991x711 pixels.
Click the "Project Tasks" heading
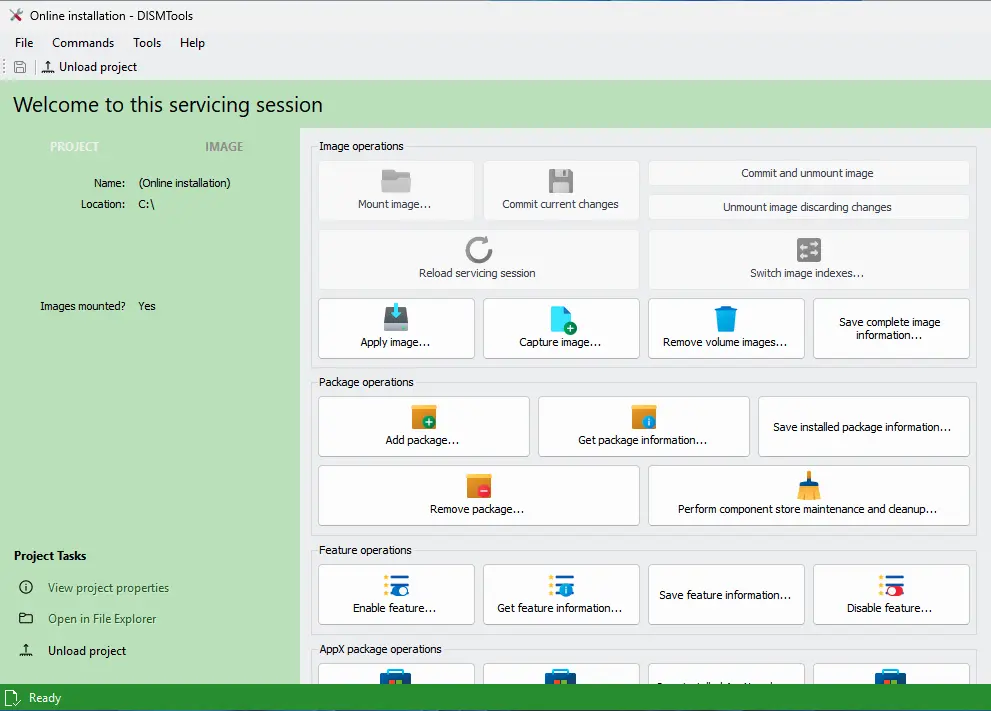click(x=50, y=556)
